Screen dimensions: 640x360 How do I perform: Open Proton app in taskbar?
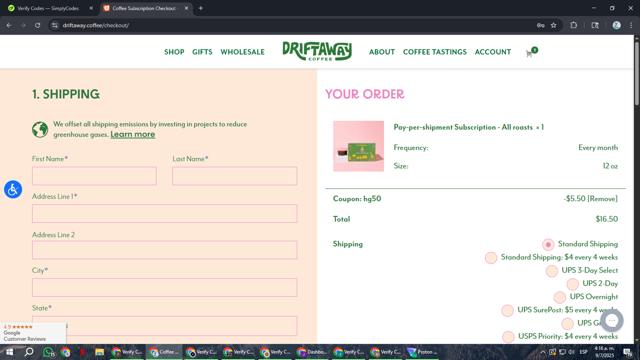(x=422, y=352)
